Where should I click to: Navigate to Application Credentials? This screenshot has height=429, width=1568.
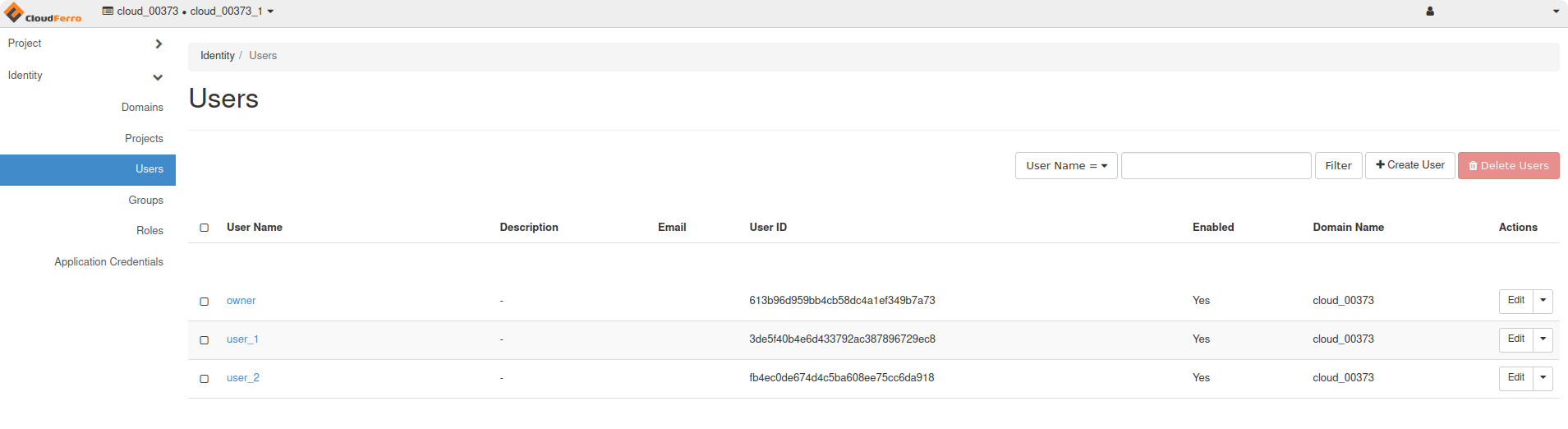[108, 262]
